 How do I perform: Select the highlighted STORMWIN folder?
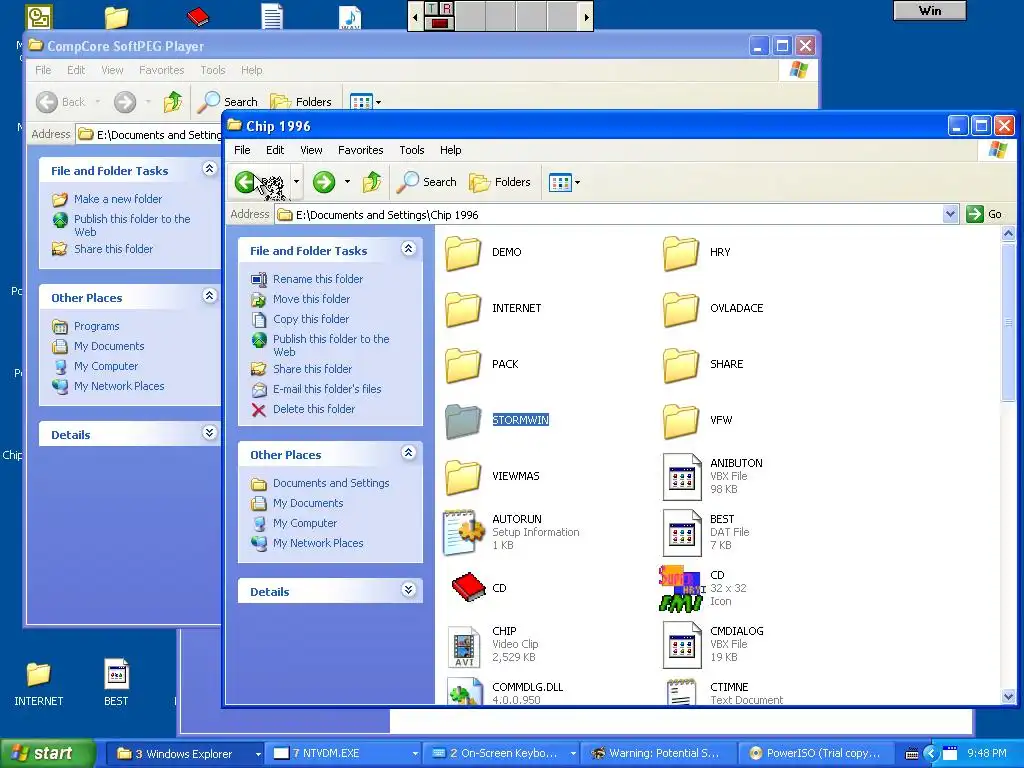497,421
